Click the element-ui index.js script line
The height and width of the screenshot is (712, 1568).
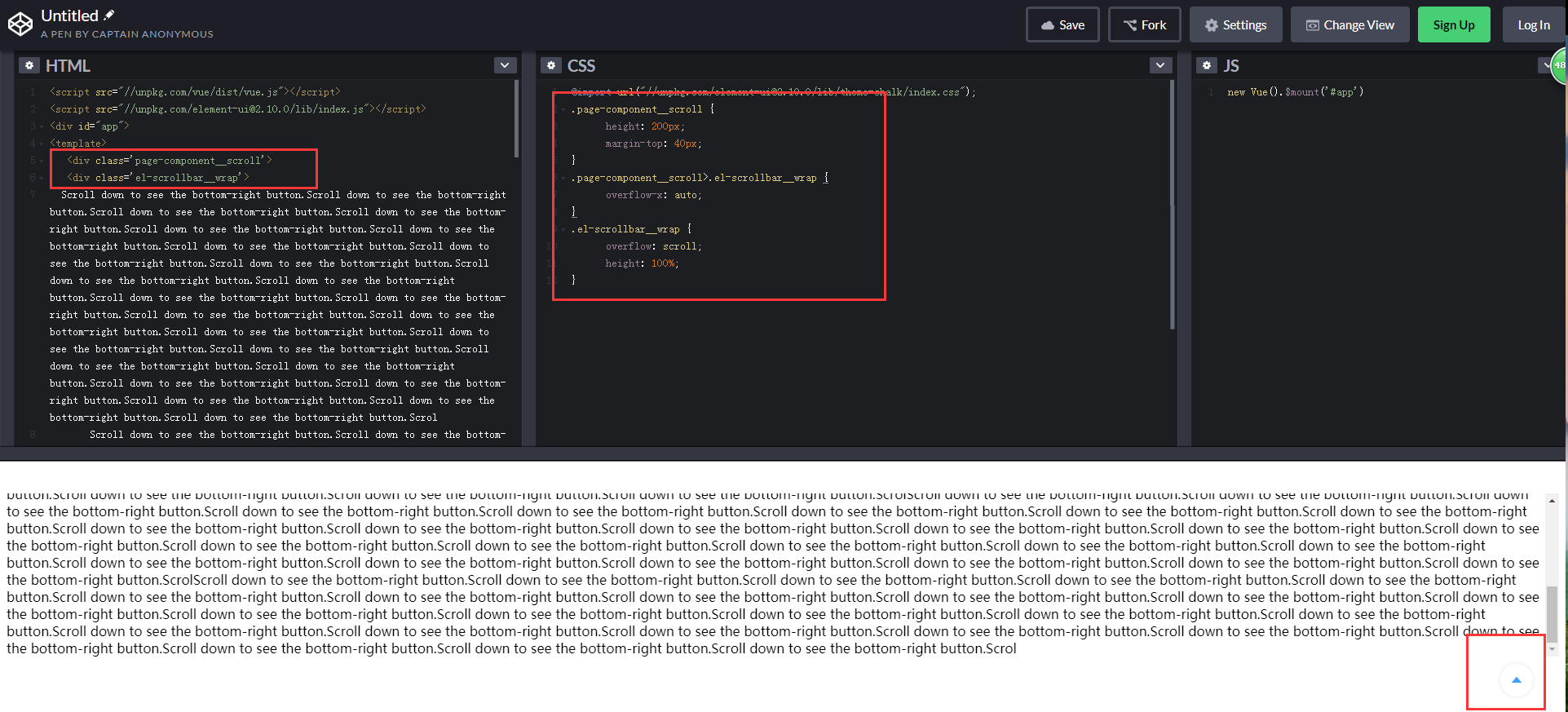237,109
